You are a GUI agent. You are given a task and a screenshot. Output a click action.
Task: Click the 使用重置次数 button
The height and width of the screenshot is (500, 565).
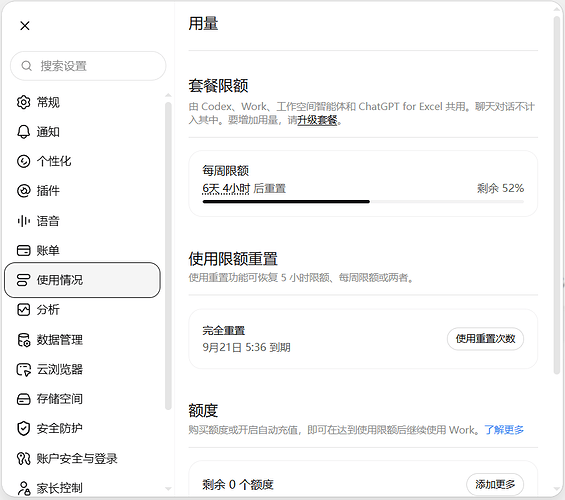pyautogui.click(x=485, y=339)
